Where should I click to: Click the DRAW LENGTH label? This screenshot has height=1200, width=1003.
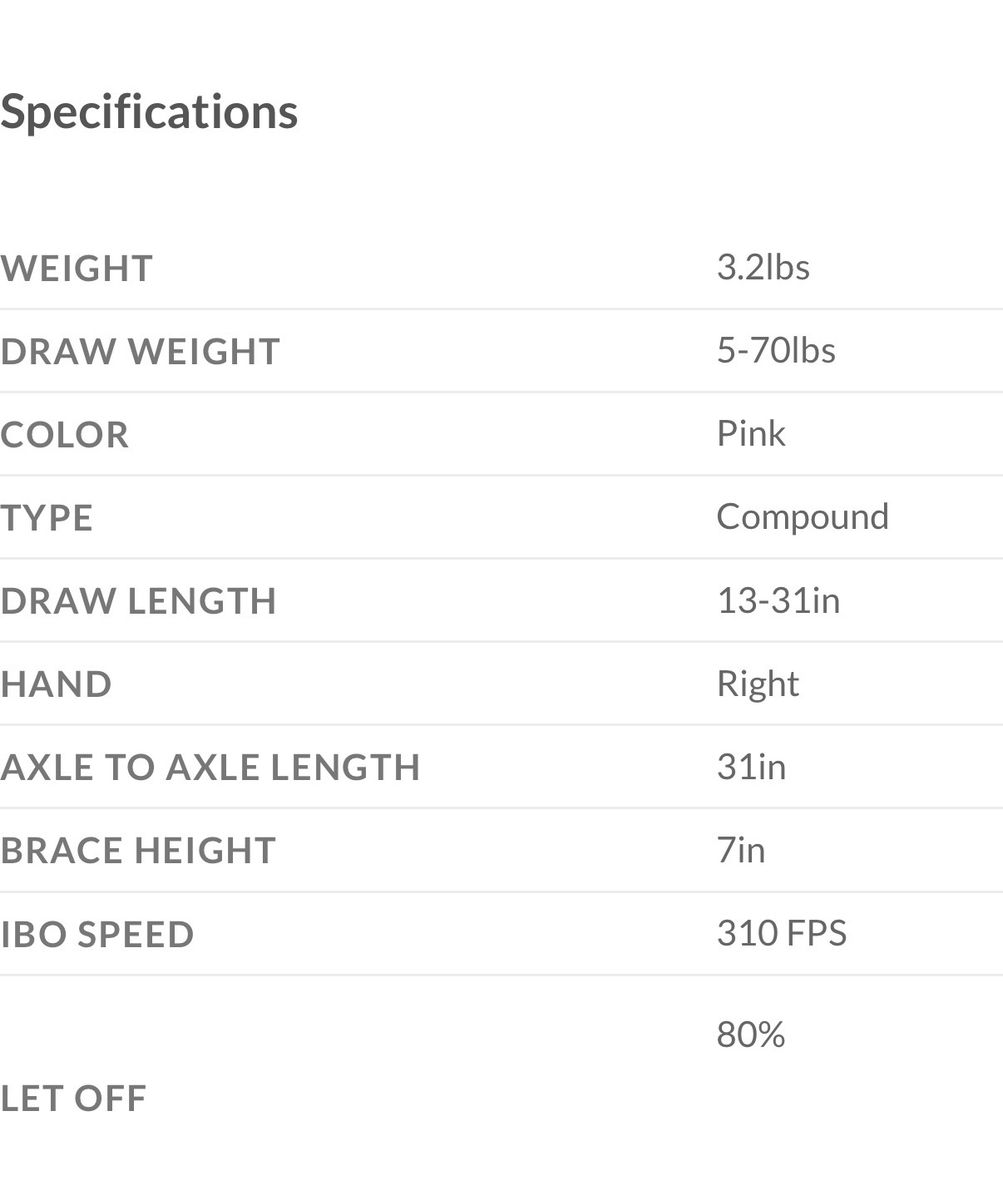pyautogui.click(x=138, y=601)
